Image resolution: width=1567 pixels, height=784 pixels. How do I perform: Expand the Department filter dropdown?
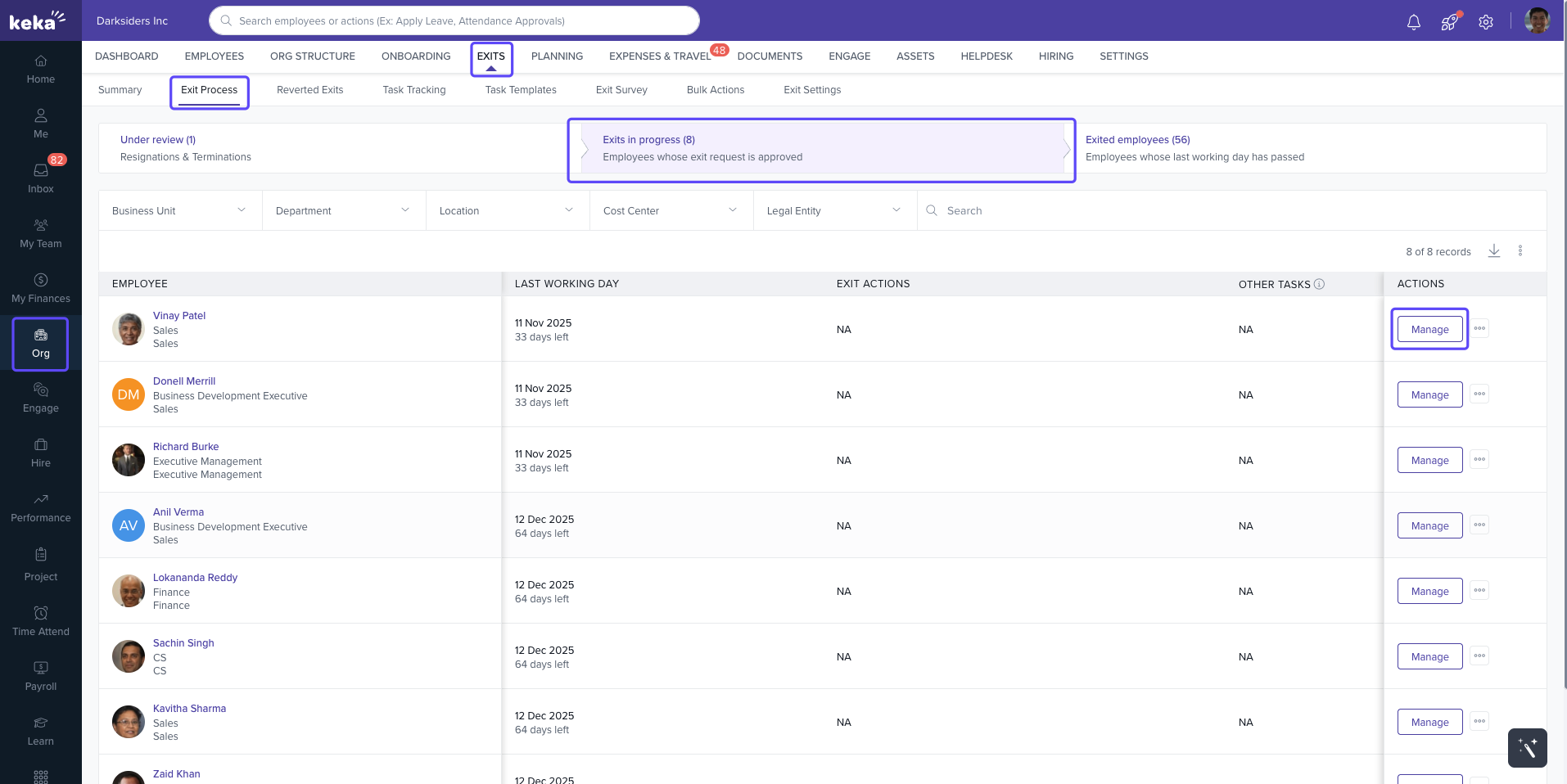344,211
